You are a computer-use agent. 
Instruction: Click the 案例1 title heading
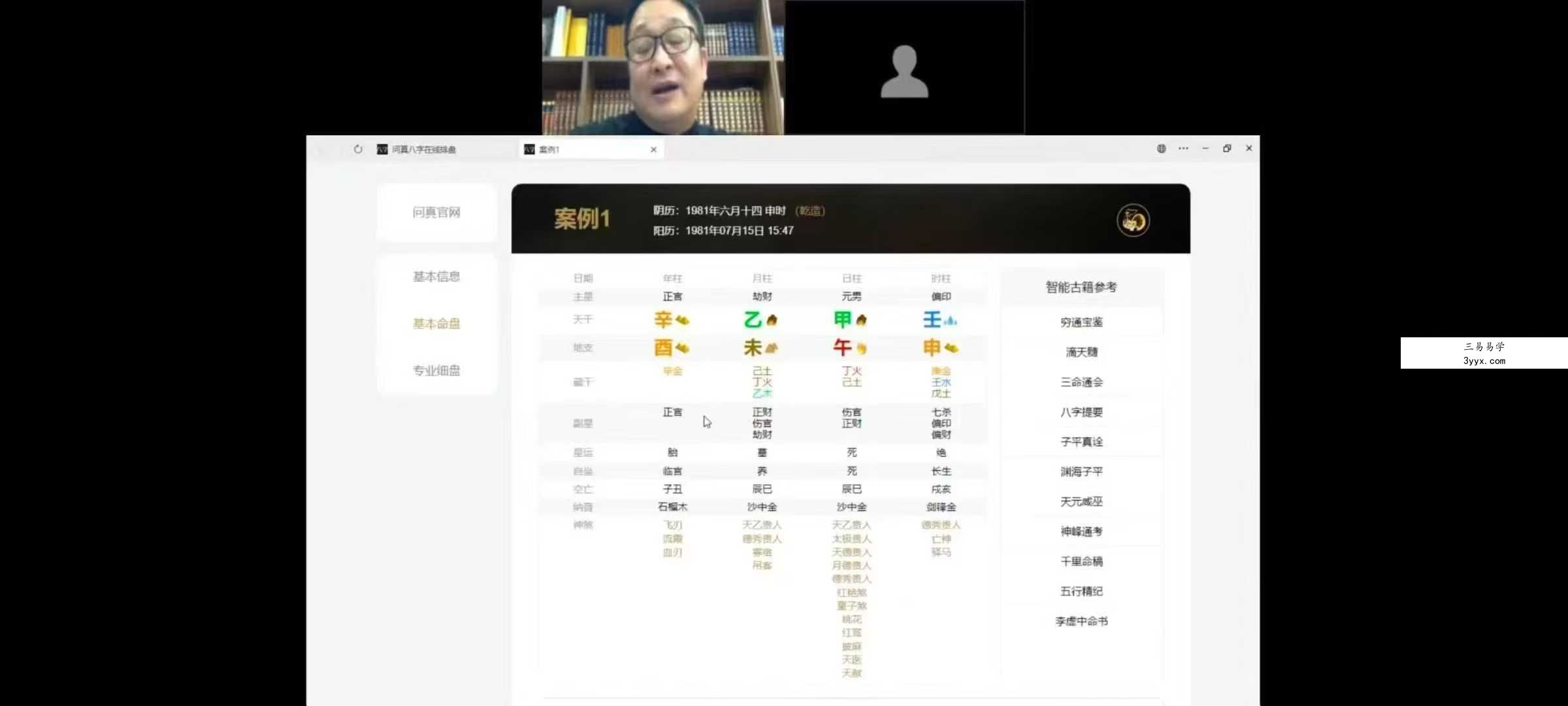tap(582, 219)
